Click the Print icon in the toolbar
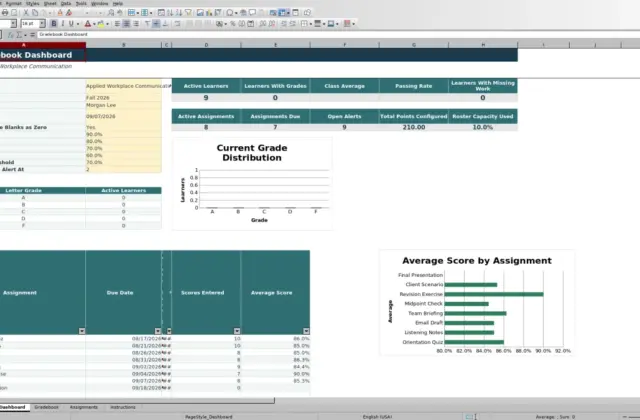640x420 pixels. pyautogui.click(x=5, y=13)
